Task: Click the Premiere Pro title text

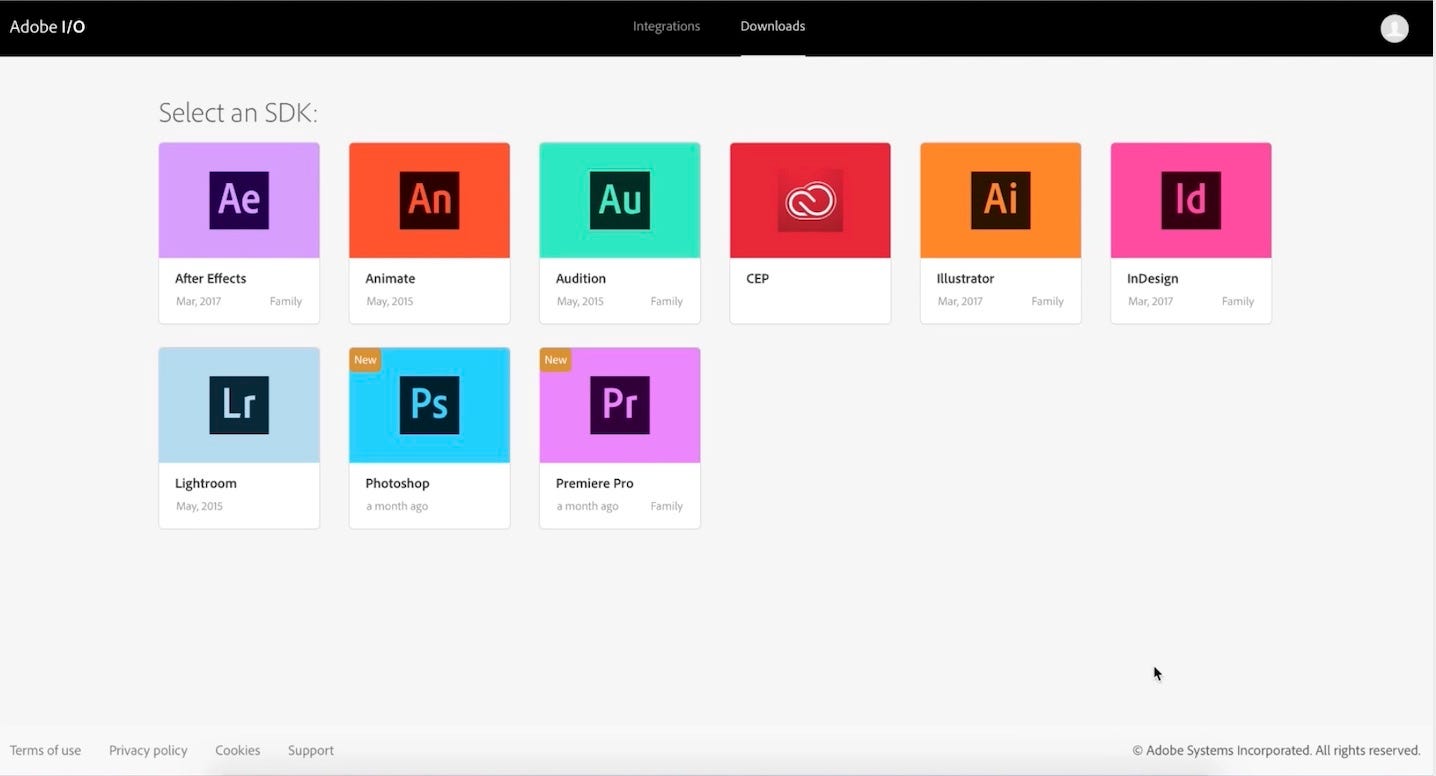Action: click(x=594, y=483)
